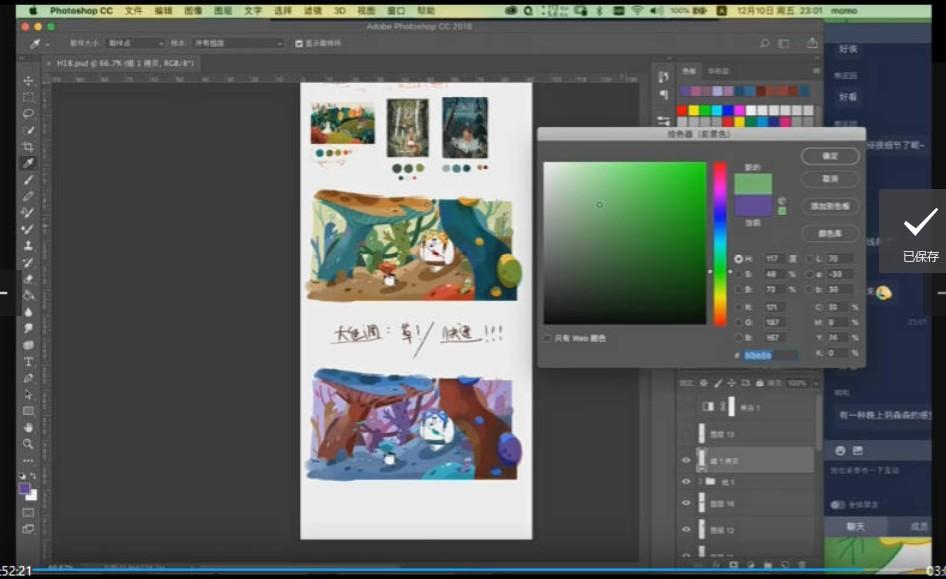Select the Zoom tool
The width and height of the screenshot is (946, 579).
click(28, 443)
